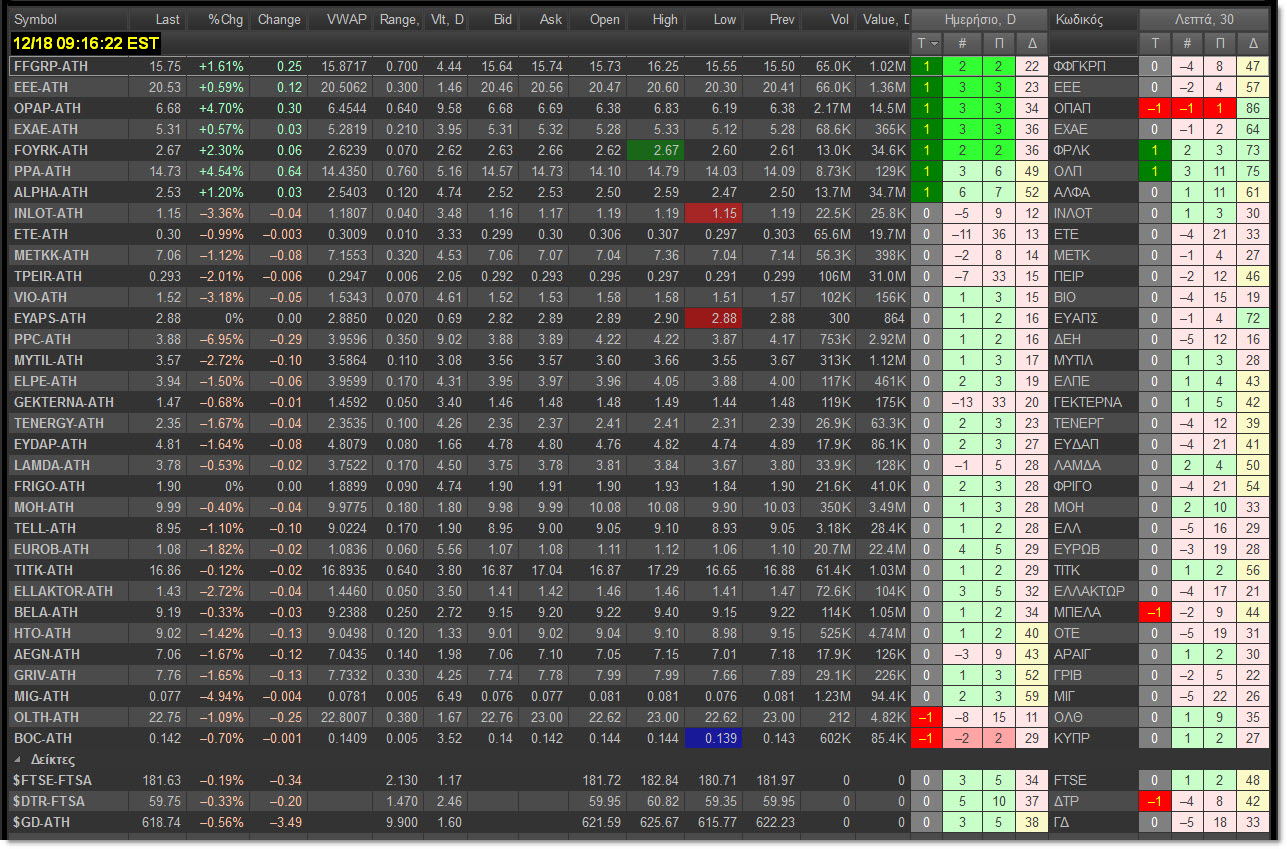Click the blue Low cell 0.139 of BOC-ATH
Viewport: 1287px width, 849px height.
(714, 738)
